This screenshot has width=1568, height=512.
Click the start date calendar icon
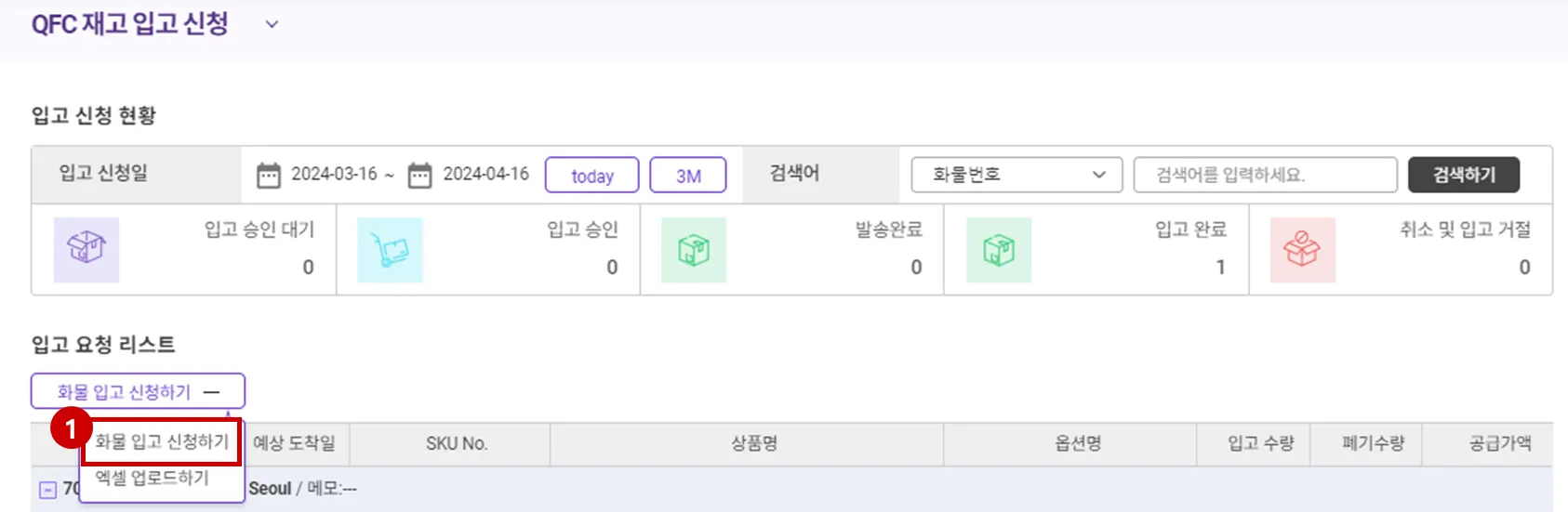tap(268, 175)
